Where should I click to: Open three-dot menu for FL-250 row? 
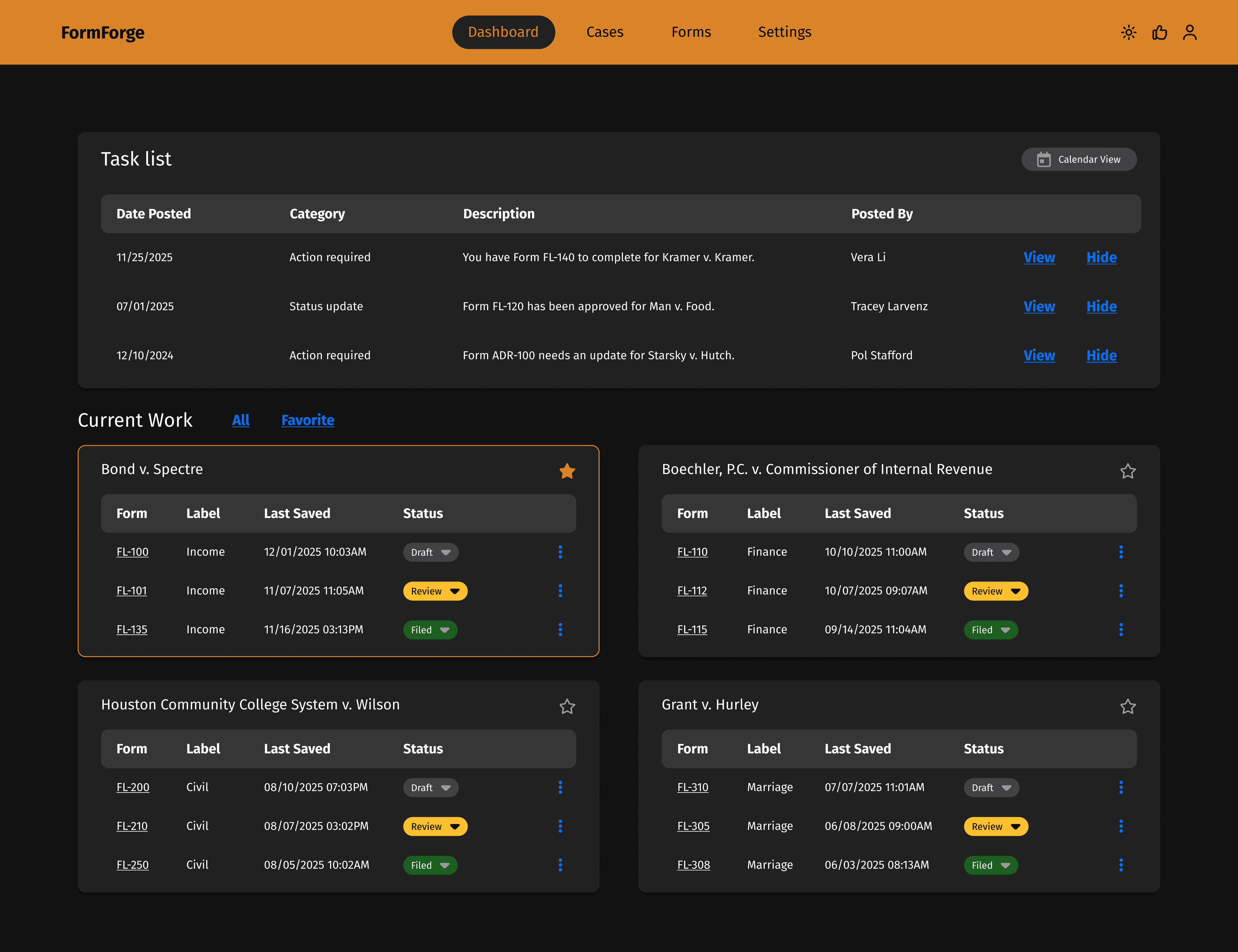(560, 865)
